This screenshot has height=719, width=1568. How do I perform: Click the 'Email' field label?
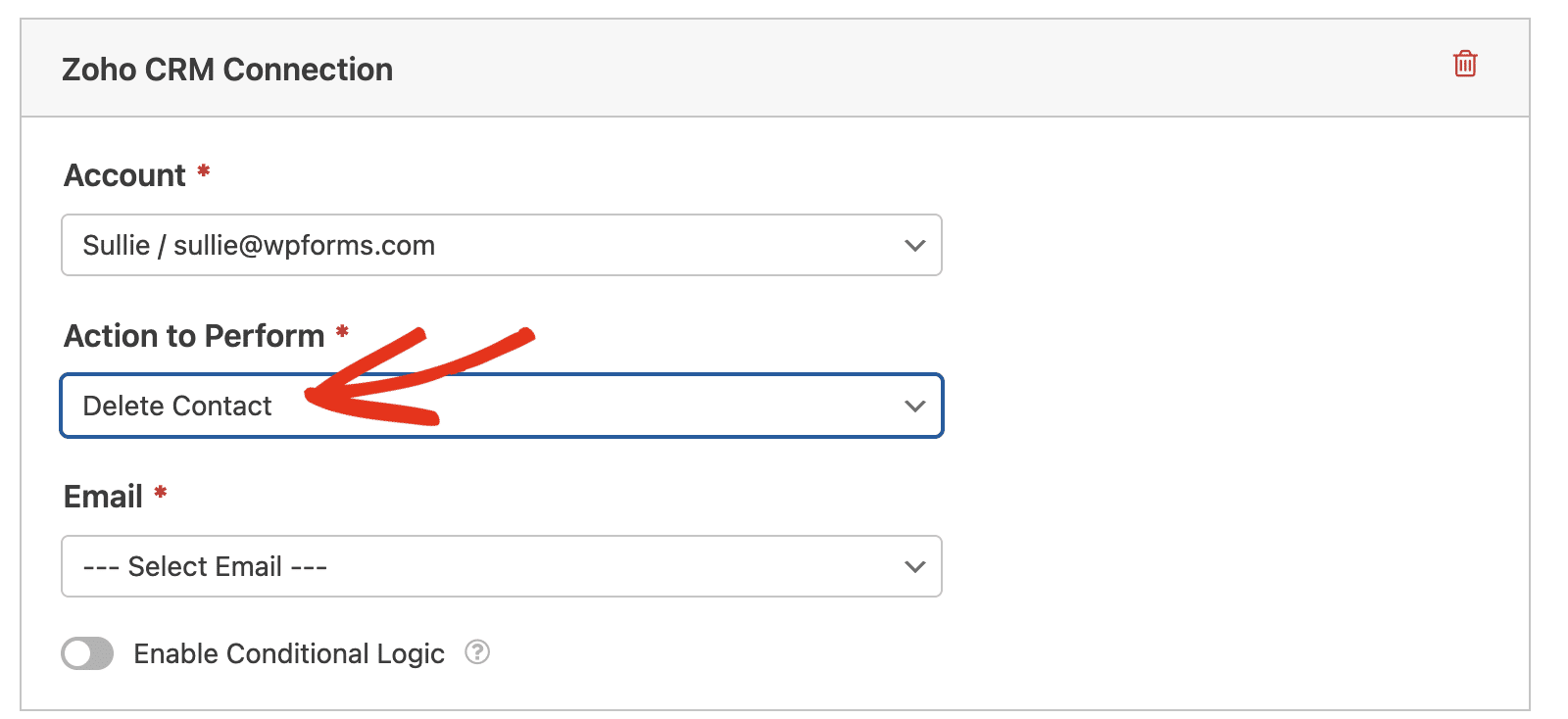(103, 497)
